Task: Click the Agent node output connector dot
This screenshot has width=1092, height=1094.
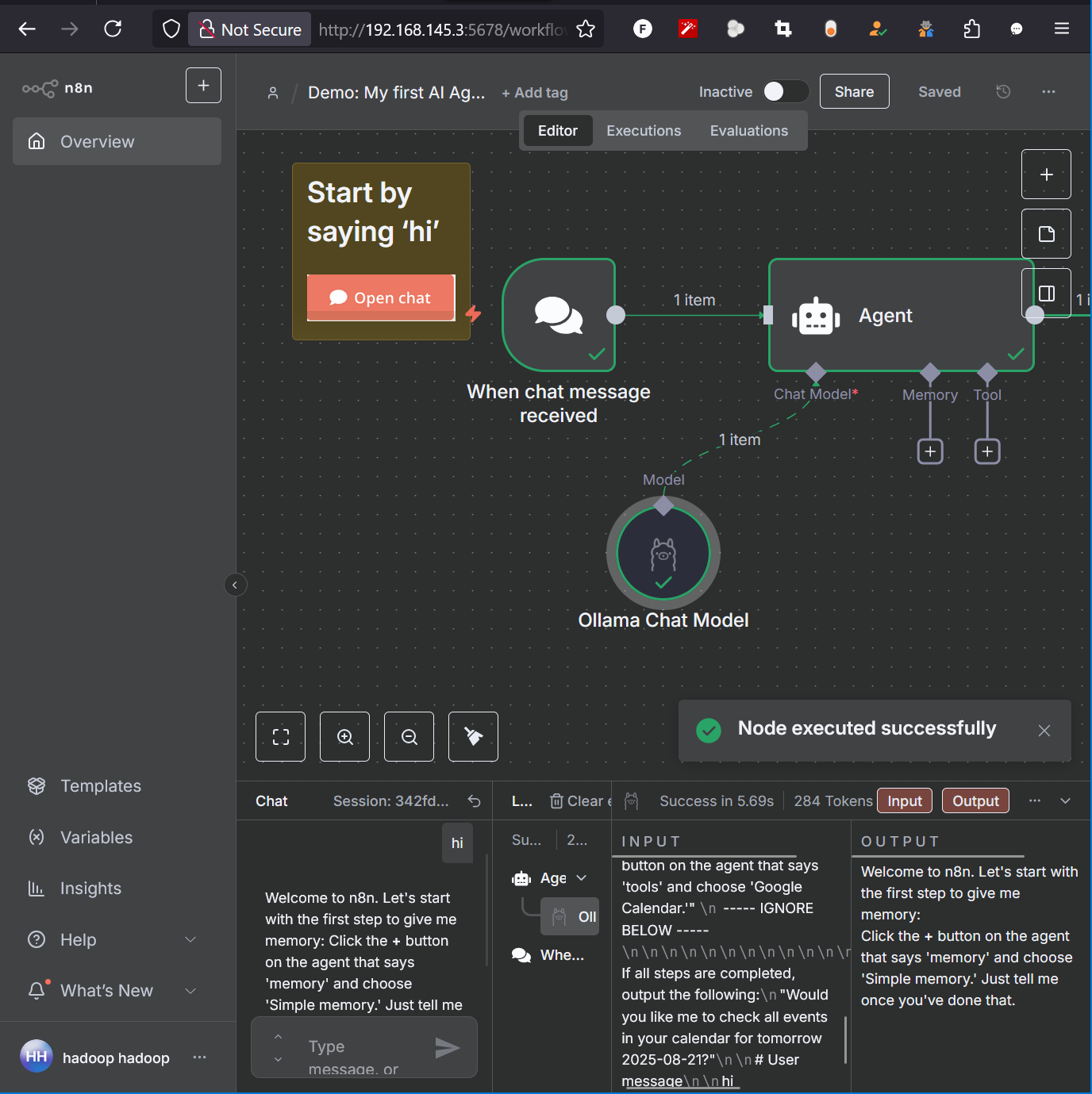Action: pos(1035,315)
